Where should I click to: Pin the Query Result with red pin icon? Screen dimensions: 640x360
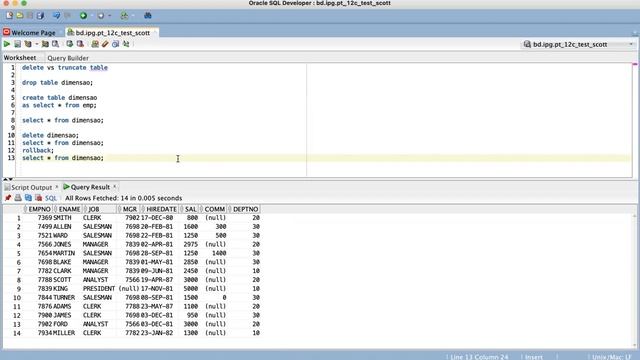(8, 198)
